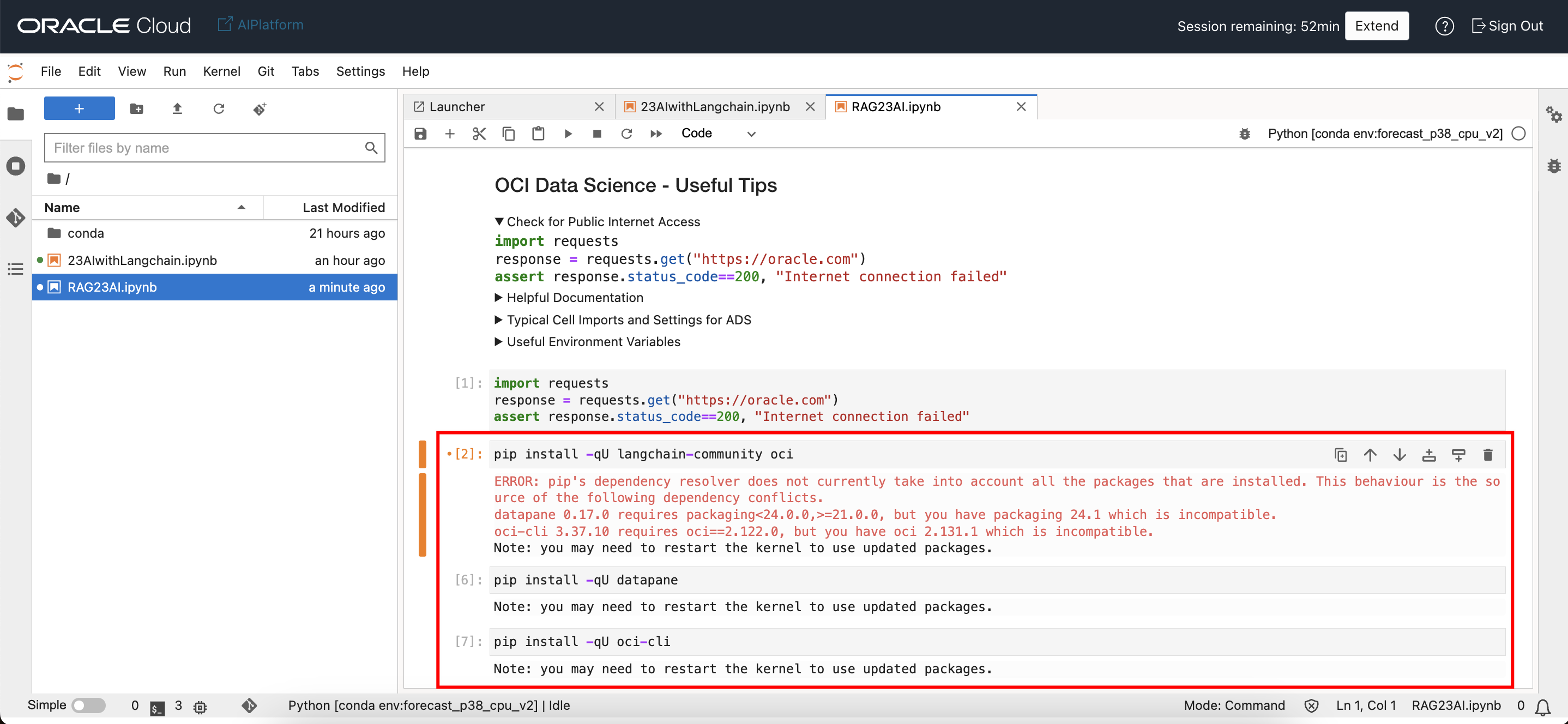1568x724 pixels.
Task: Open the Kernel menu
Action: (221, 71)
